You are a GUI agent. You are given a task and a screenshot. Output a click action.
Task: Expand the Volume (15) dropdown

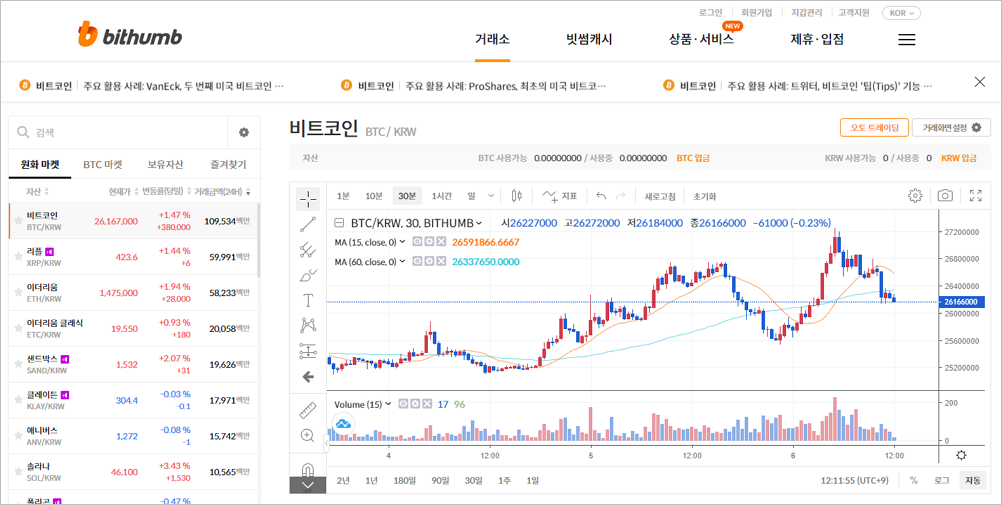coord(388,404)
